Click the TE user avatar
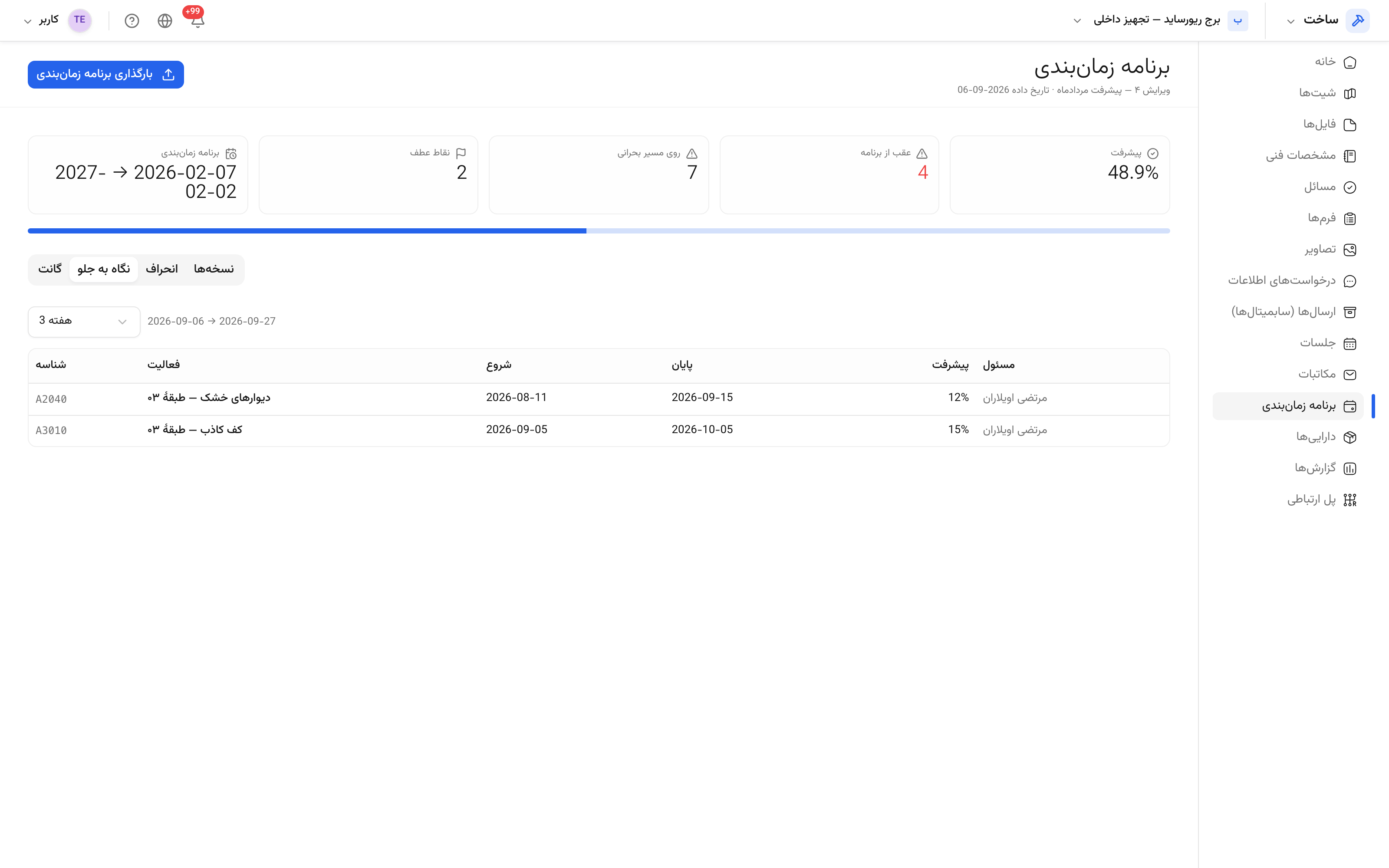The width and height of the screenshot is (1389, 868). (80, 20)
